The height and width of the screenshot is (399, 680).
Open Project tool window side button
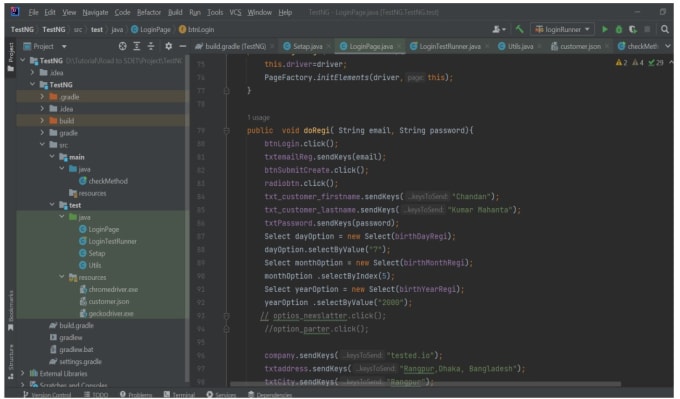[11, 58]
